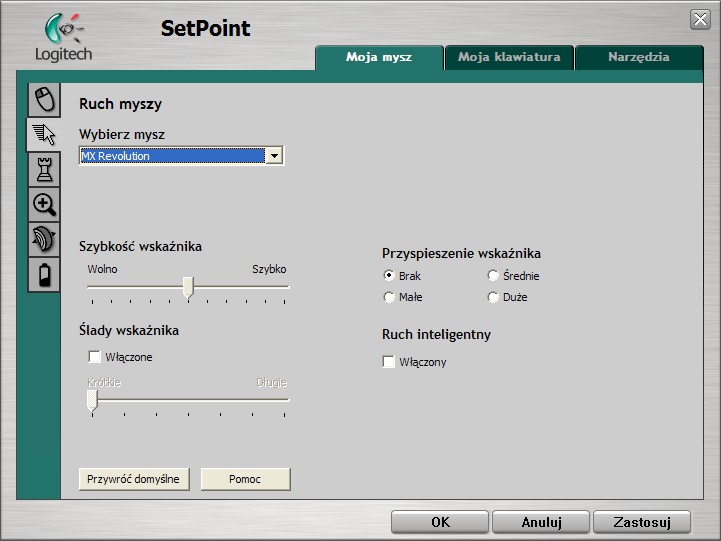Image resolution: width=721 pixels, height=541 pixels.
Task: Enable the Ruch inteligentny Włączony checkbox
Action: coord(389,362)
